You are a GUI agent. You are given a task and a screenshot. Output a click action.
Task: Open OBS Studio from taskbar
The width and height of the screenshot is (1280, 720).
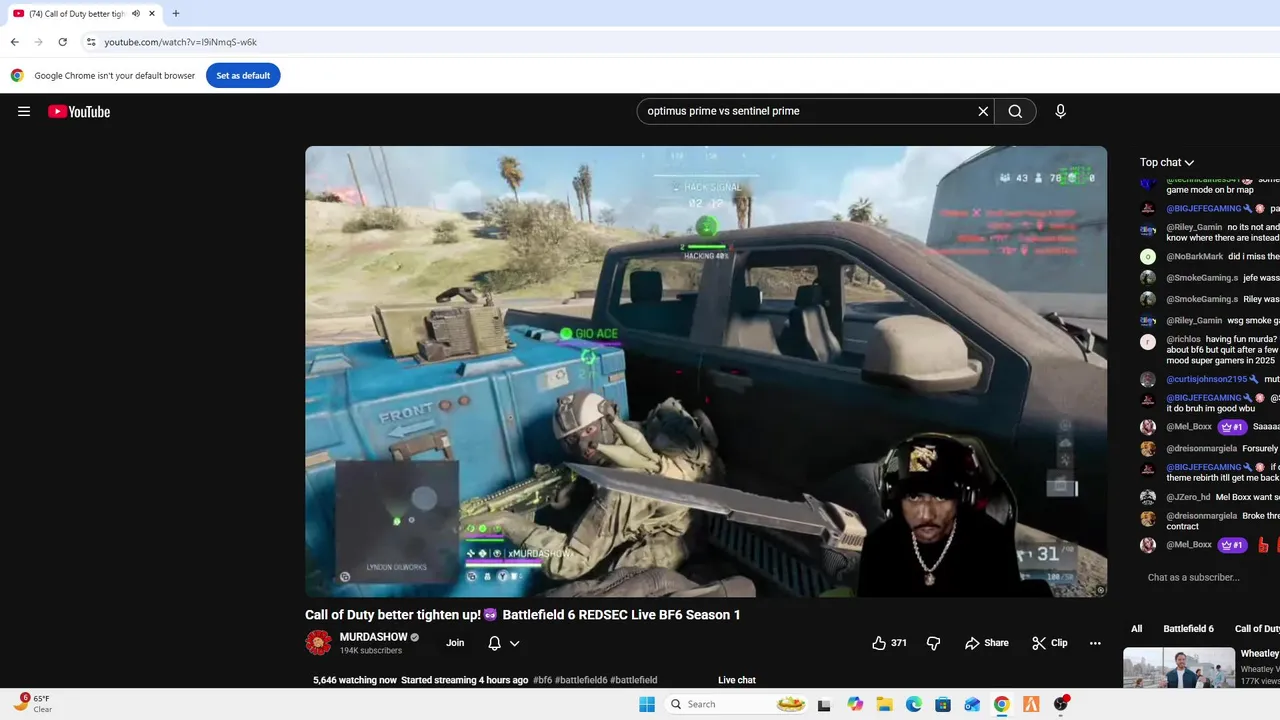(1061, 704)
